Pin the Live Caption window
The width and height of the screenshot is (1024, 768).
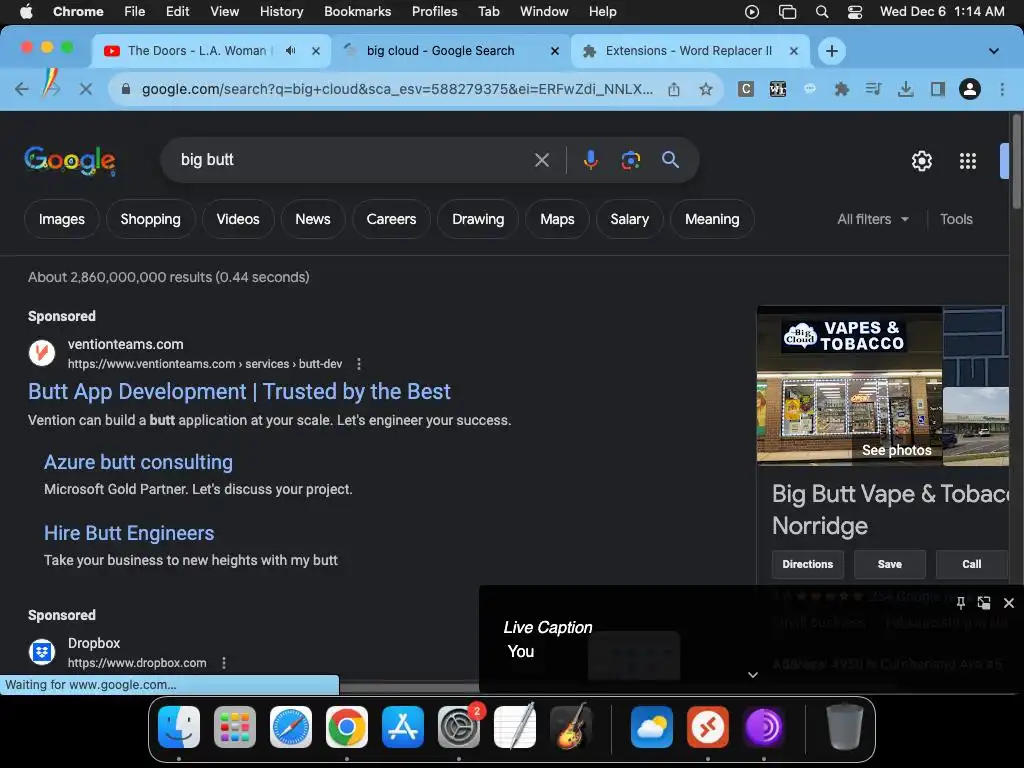tap(961, 603)
